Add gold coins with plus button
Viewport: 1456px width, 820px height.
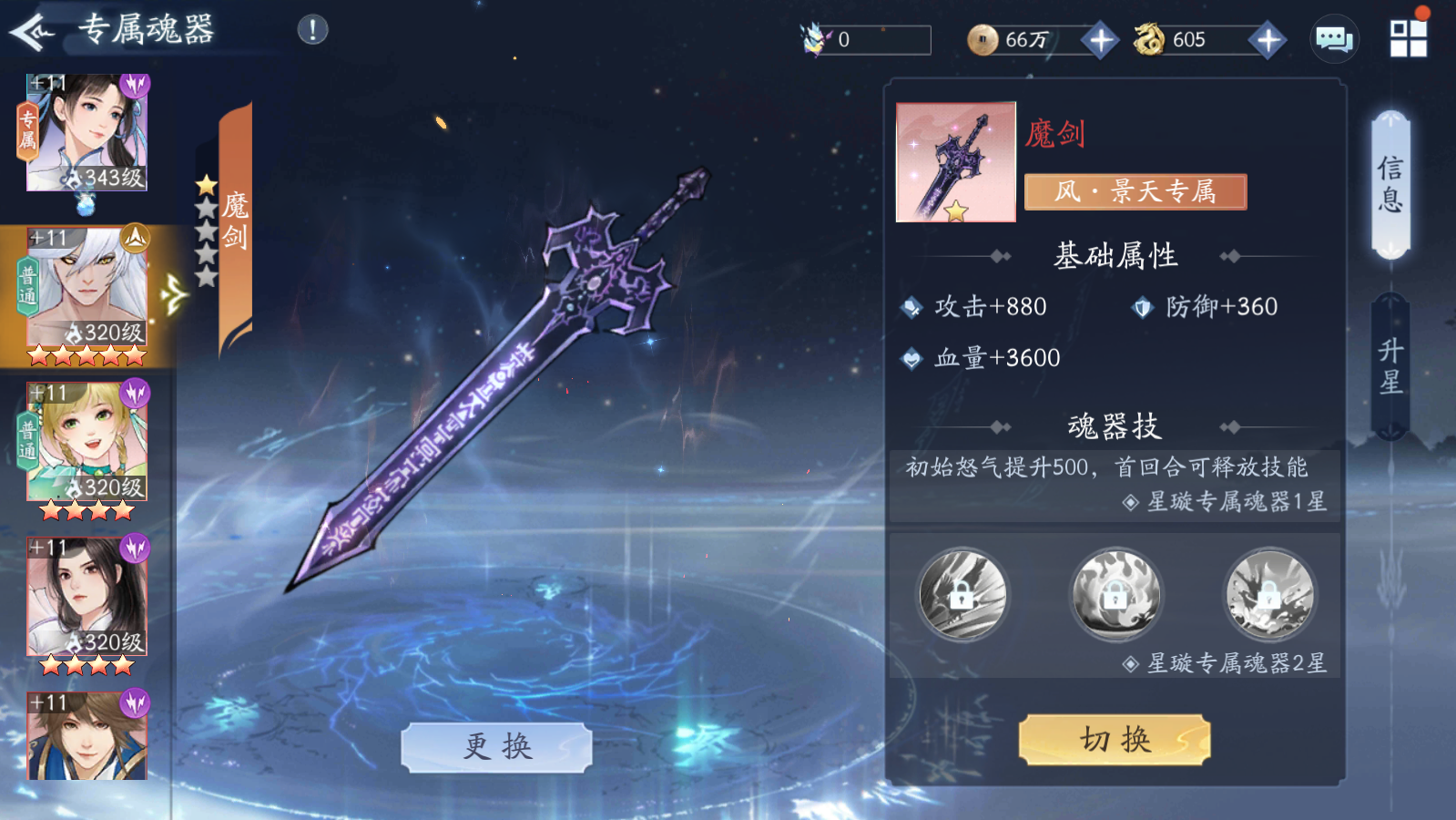[1100, 40]
